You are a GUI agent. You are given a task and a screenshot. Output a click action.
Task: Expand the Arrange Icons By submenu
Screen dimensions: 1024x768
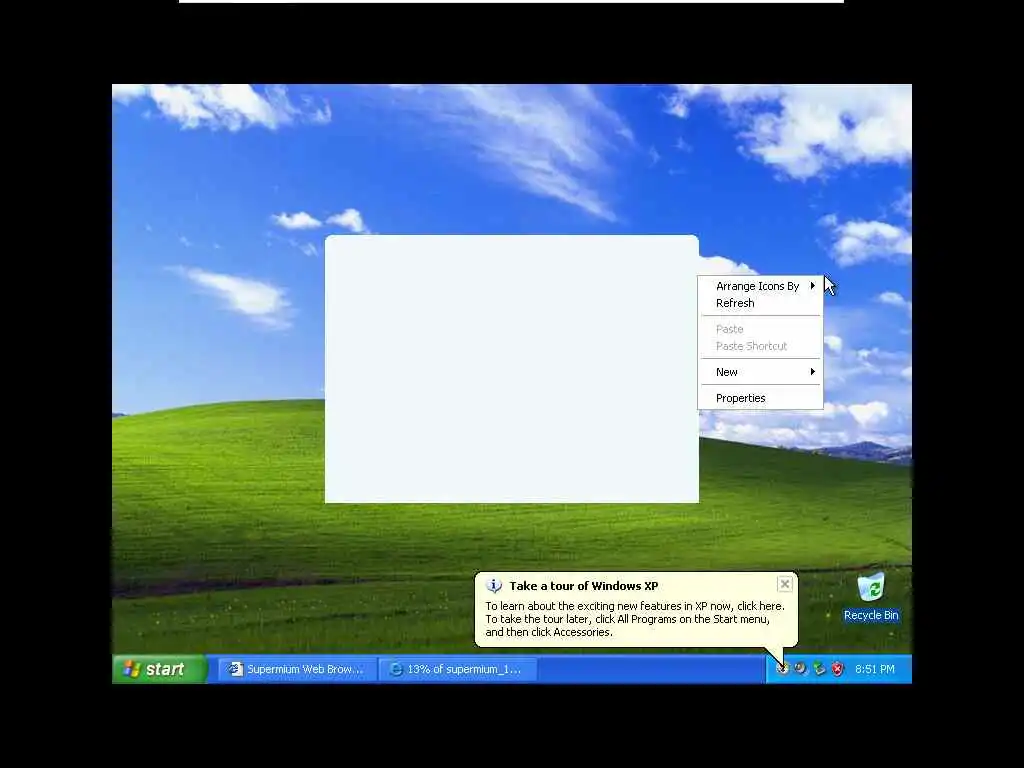[x=760, y=286]
